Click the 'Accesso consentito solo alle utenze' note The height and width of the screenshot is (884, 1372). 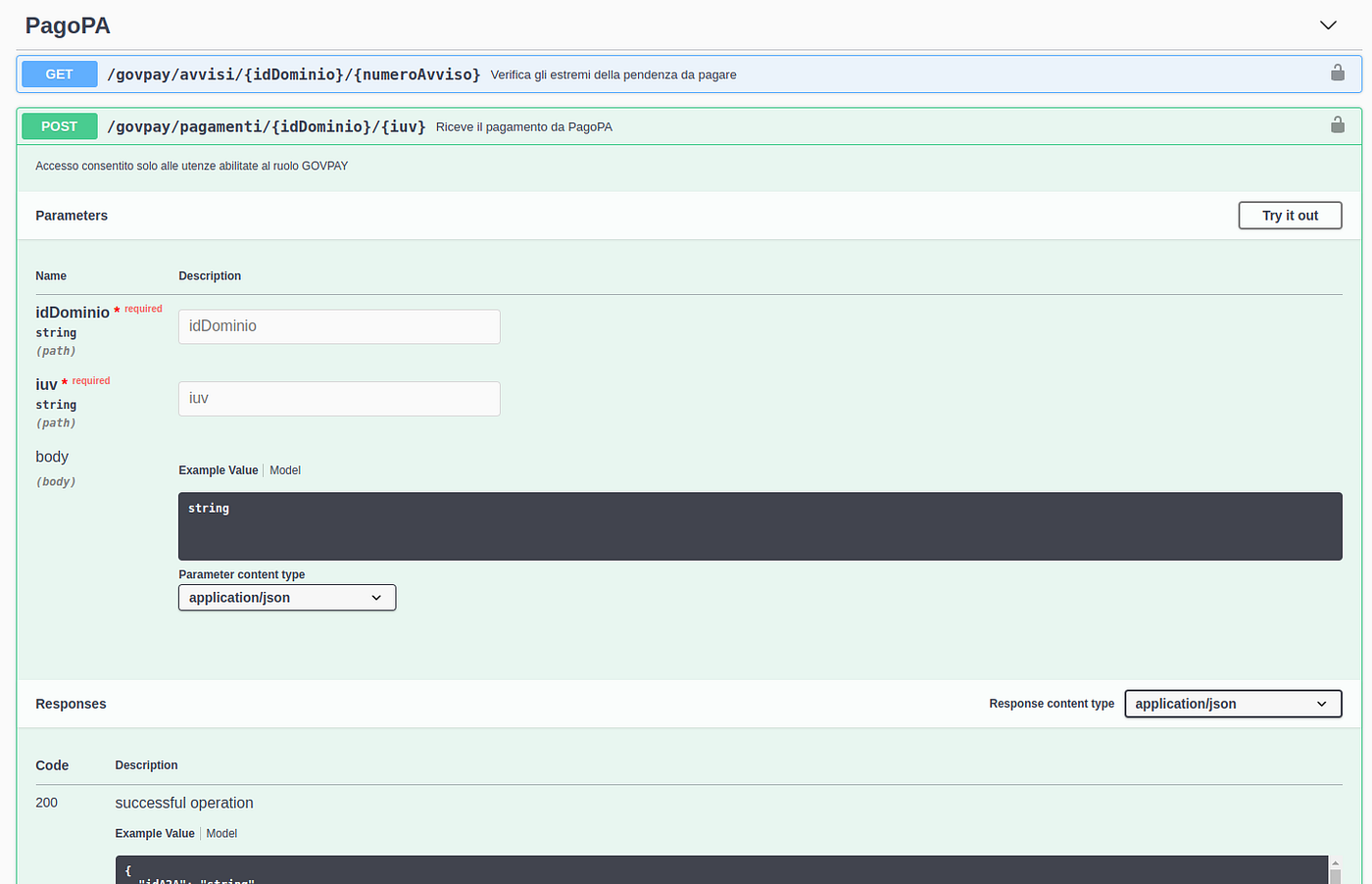pos(192,167)
